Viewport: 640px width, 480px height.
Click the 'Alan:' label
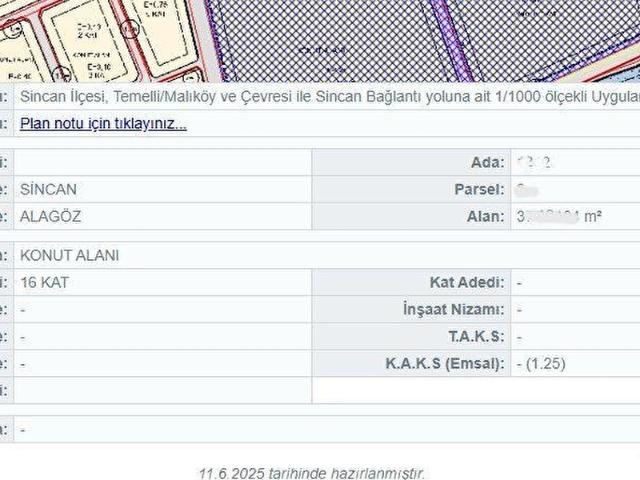[x=486, y=216]
